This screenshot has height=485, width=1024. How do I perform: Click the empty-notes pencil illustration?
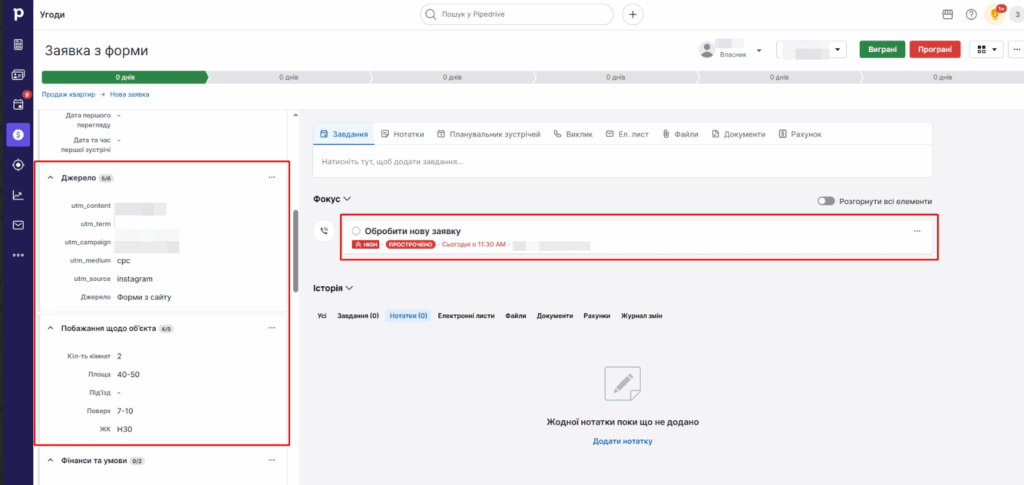pyautogui.click(x=622, y=384)
